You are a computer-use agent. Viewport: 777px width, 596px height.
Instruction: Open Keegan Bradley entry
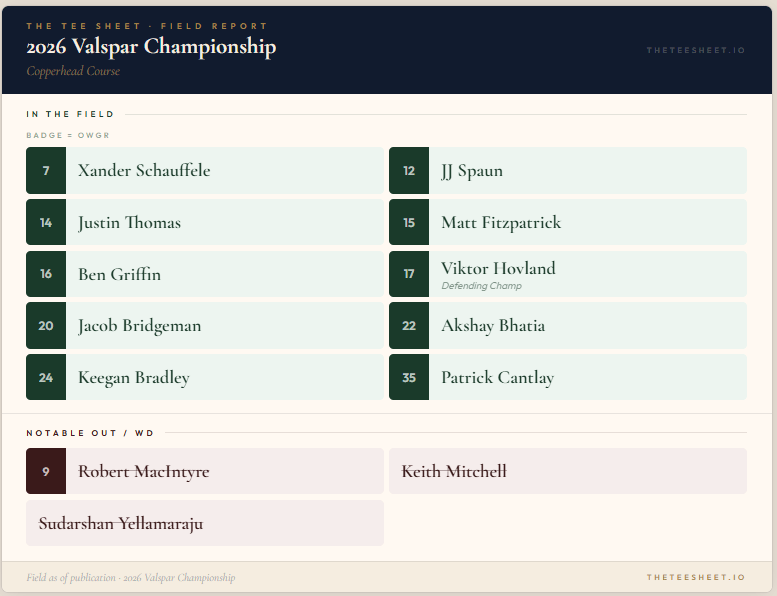[205, 377]
